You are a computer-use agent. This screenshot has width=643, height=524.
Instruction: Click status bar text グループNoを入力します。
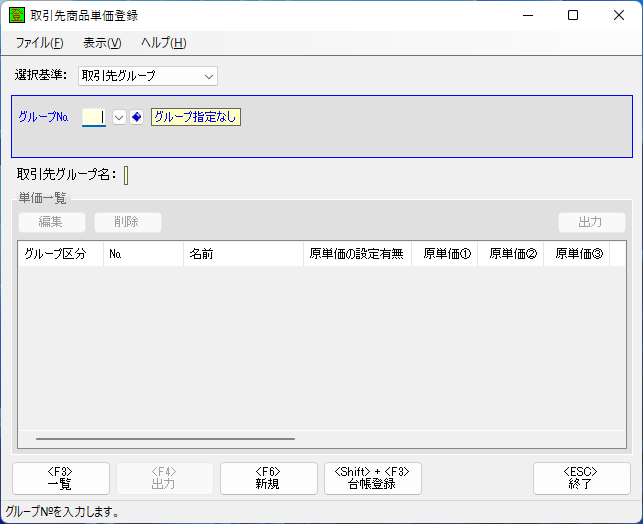[x=62, y=512]
